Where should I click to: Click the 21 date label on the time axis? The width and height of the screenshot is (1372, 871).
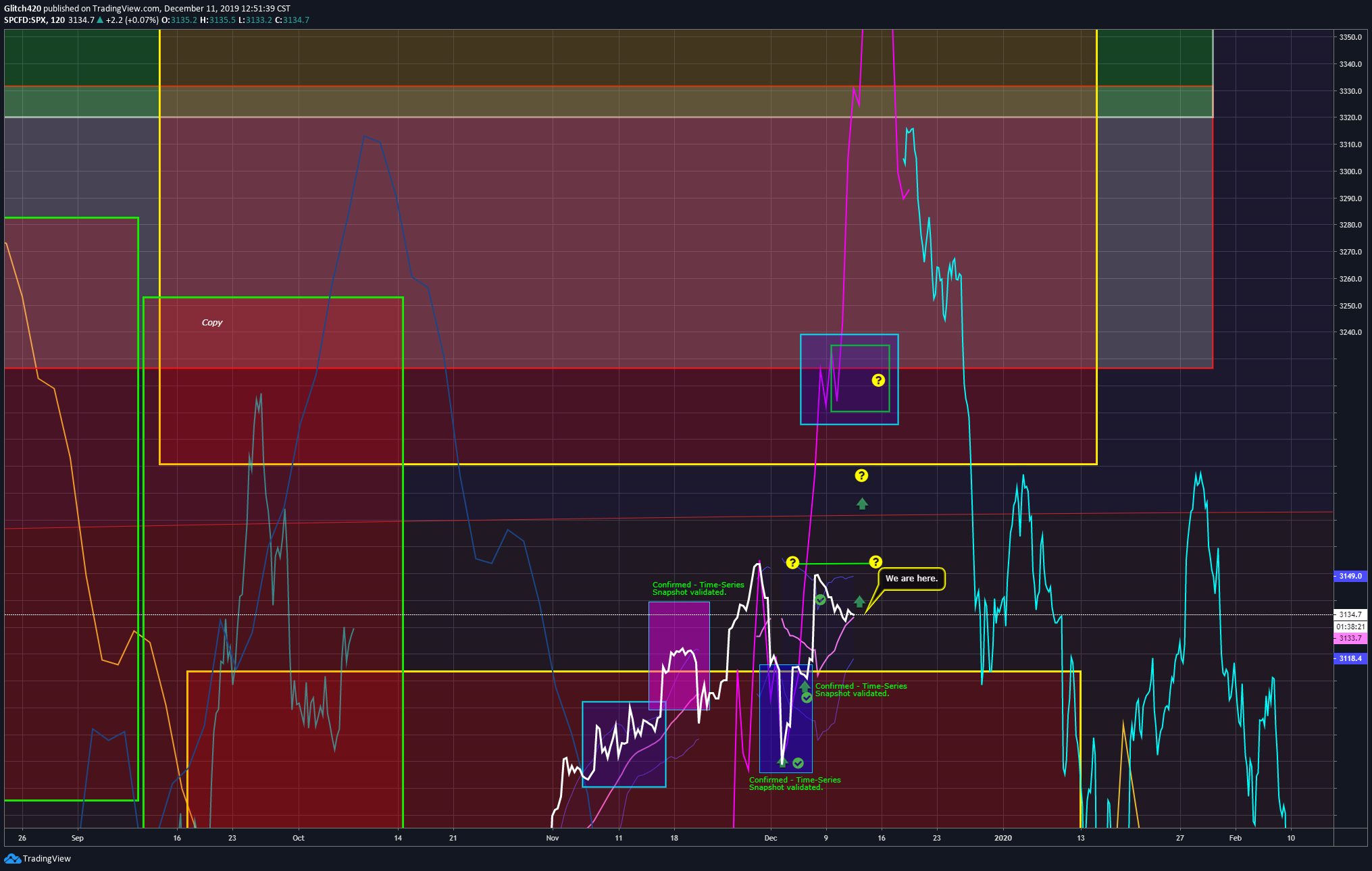pos(453,838)
